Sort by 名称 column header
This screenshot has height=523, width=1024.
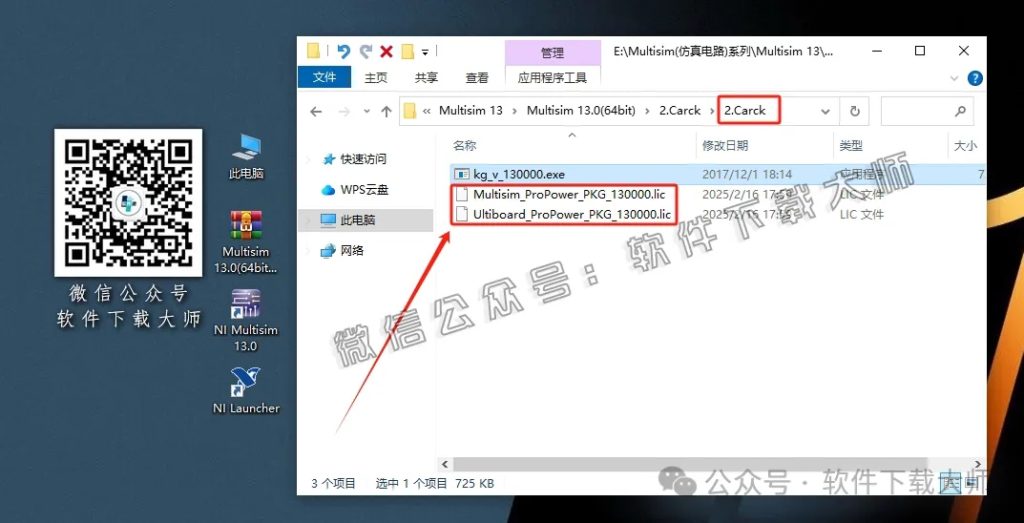[x=465, y=146]
